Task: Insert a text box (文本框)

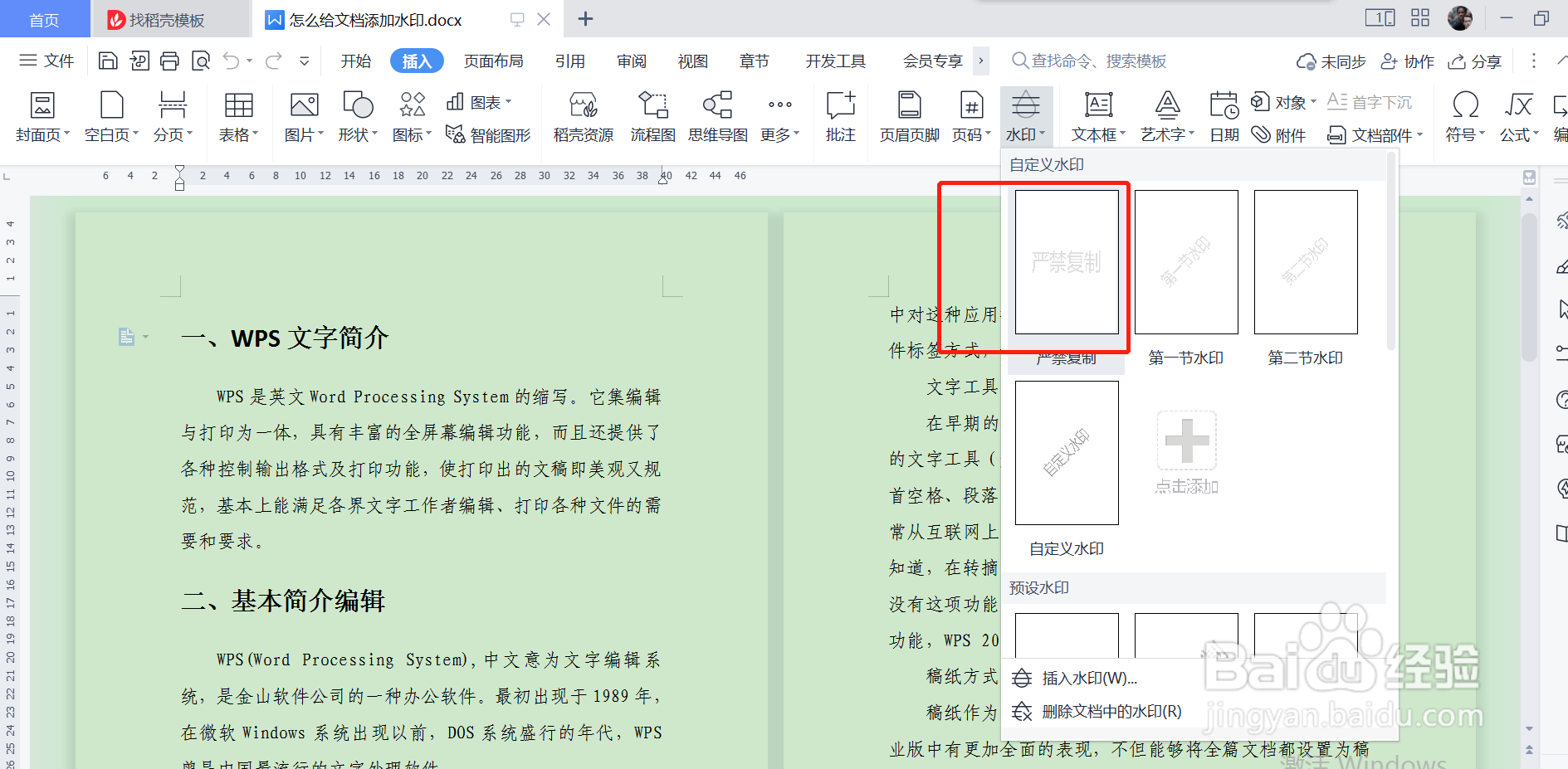Action: (x=1098, y=117)
